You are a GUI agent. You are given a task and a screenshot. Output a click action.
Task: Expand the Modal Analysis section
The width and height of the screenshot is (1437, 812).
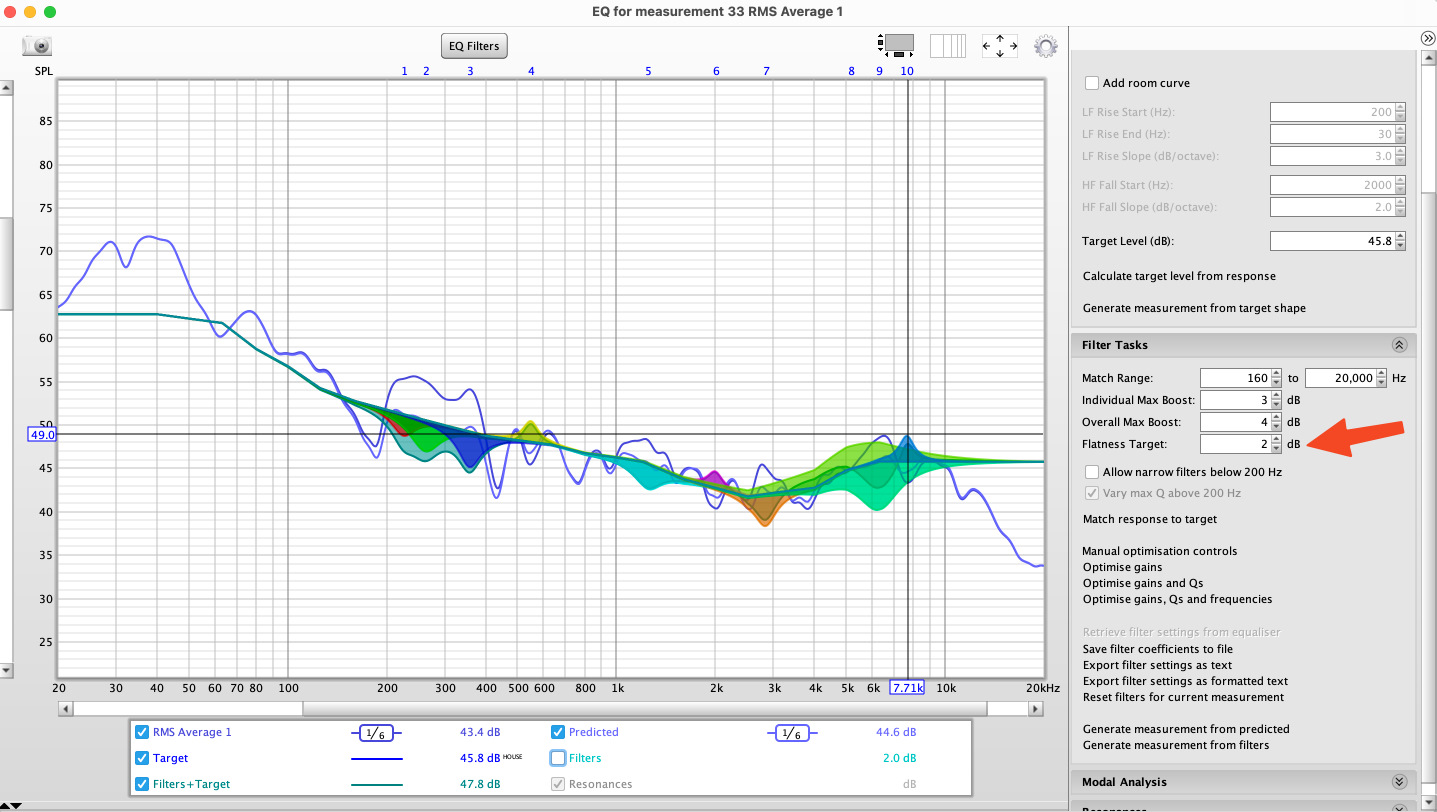[x=1398, y=782]
